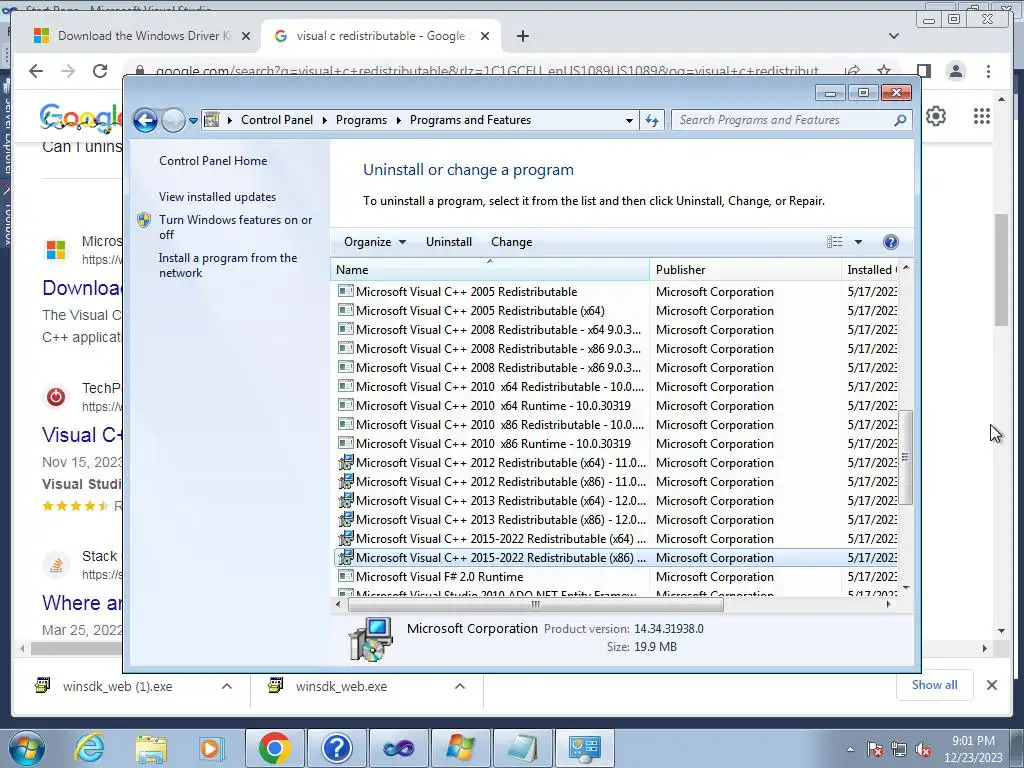Open Chrome tab search dropdown chevron
Image resolution: width=1024 pixels, height=768 pixels.
click(x=893, y=36)
